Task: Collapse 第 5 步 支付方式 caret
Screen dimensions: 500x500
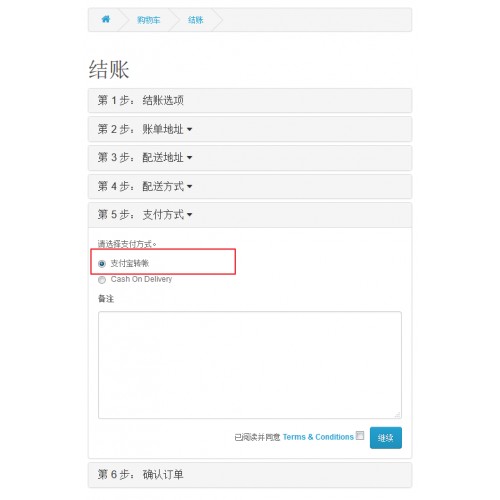Action: [189, 215]
